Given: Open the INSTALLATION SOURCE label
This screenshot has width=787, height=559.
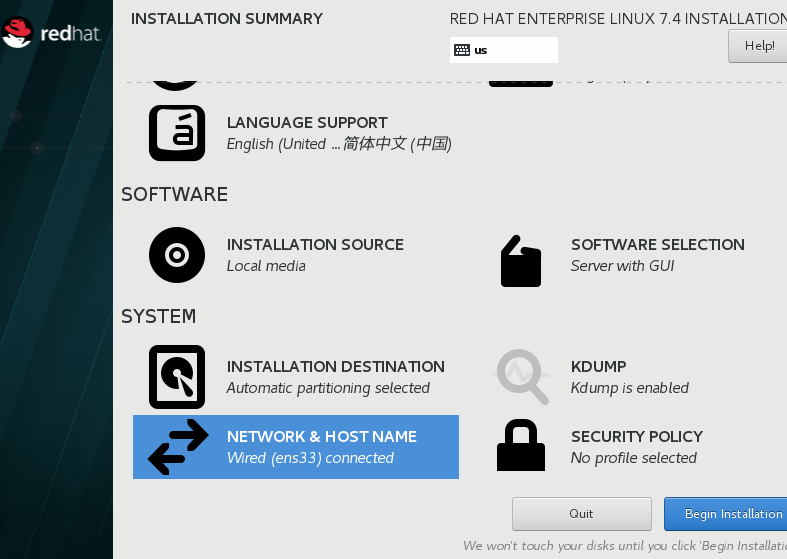Looking at the screenshot, I should 315,244.
